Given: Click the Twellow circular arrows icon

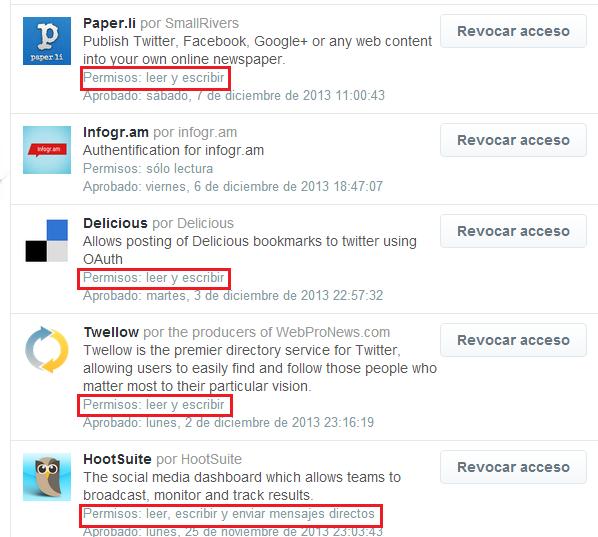Looking at the screenshot, I should point(47,349).
